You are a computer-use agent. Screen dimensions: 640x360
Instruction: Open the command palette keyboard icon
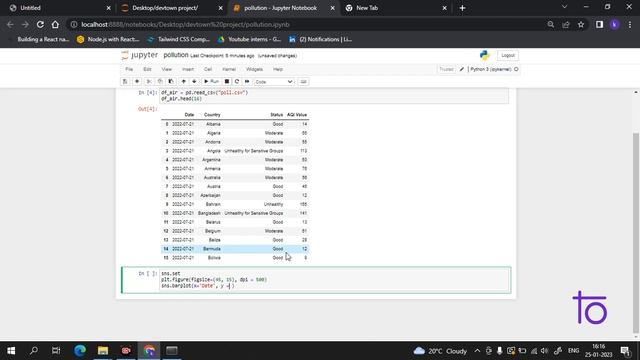tap(303, 82)
